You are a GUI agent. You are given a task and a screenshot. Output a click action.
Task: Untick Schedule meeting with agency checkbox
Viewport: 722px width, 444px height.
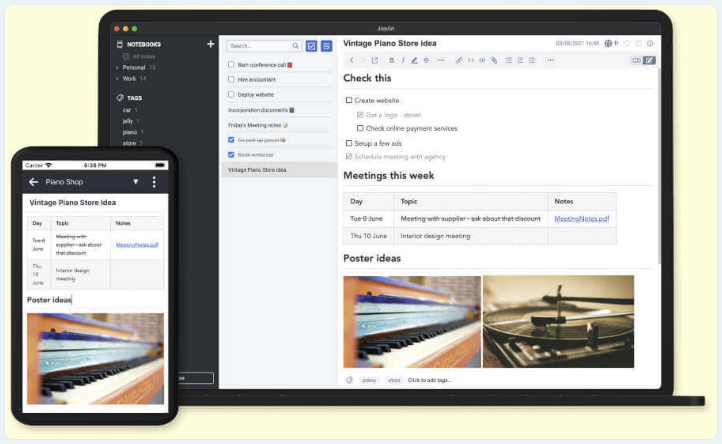(349, 157)
